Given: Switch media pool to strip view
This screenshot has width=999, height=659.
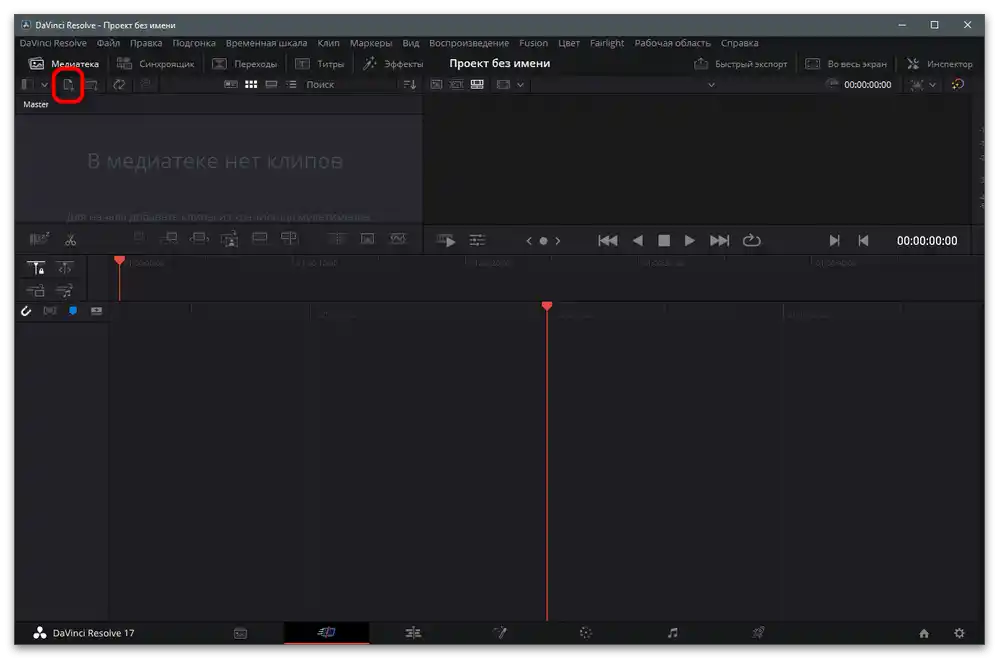Looking at the screenshot, I should point(271,85).
